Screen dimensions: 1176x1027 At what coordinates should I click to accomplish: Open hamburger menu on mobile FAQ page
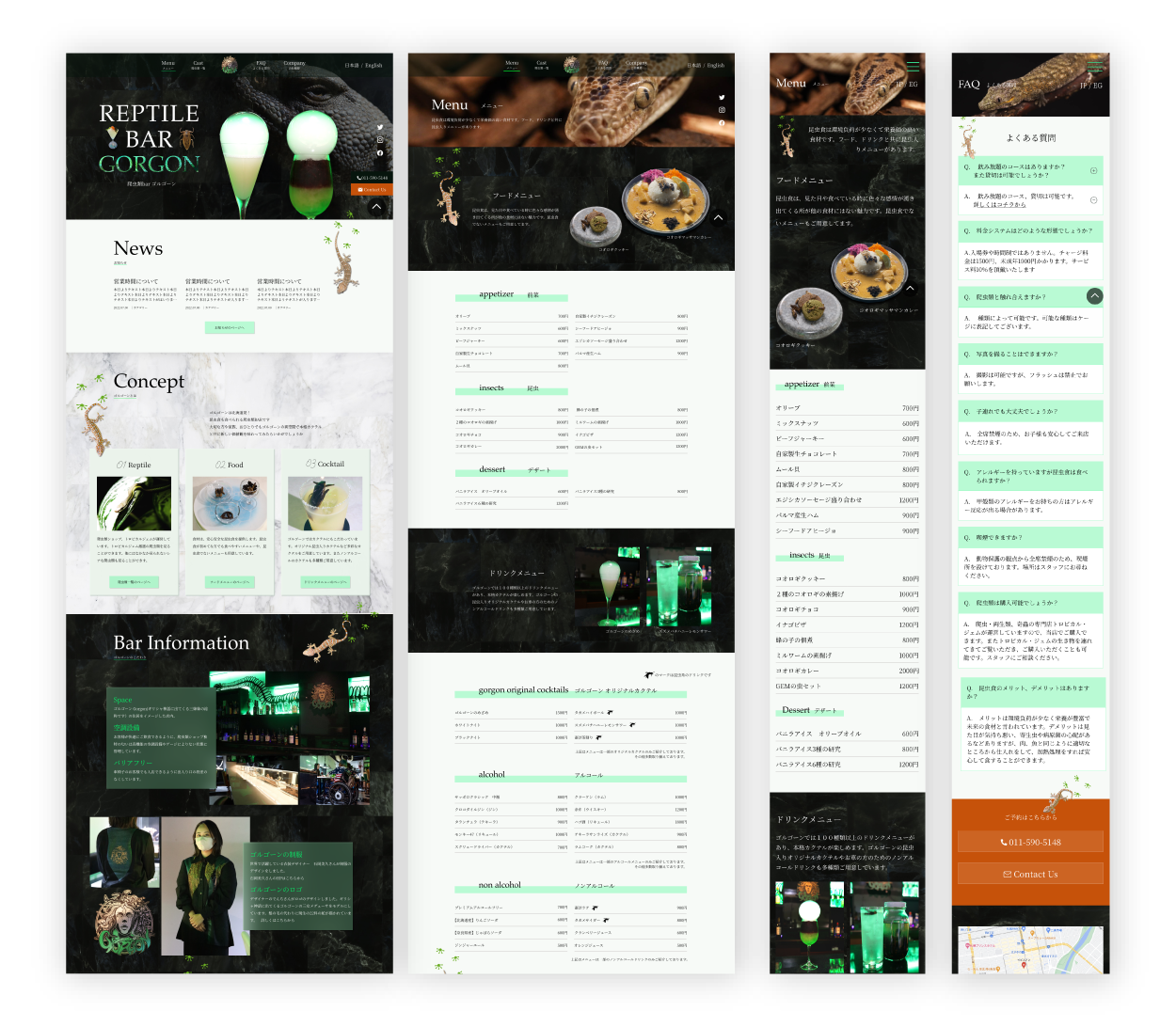(1094, 66)
